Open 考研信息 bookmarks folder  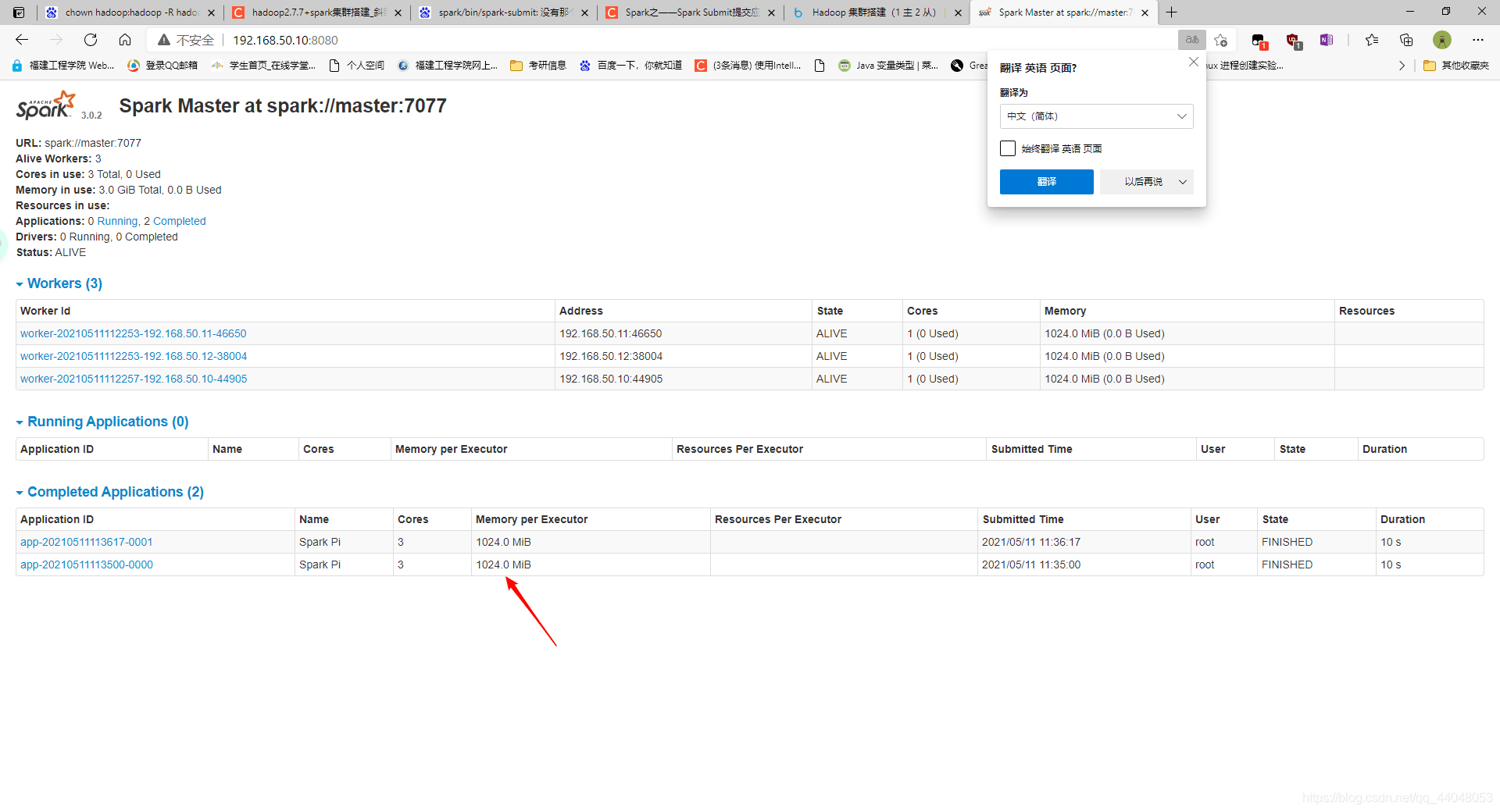(x=538, y=66)
